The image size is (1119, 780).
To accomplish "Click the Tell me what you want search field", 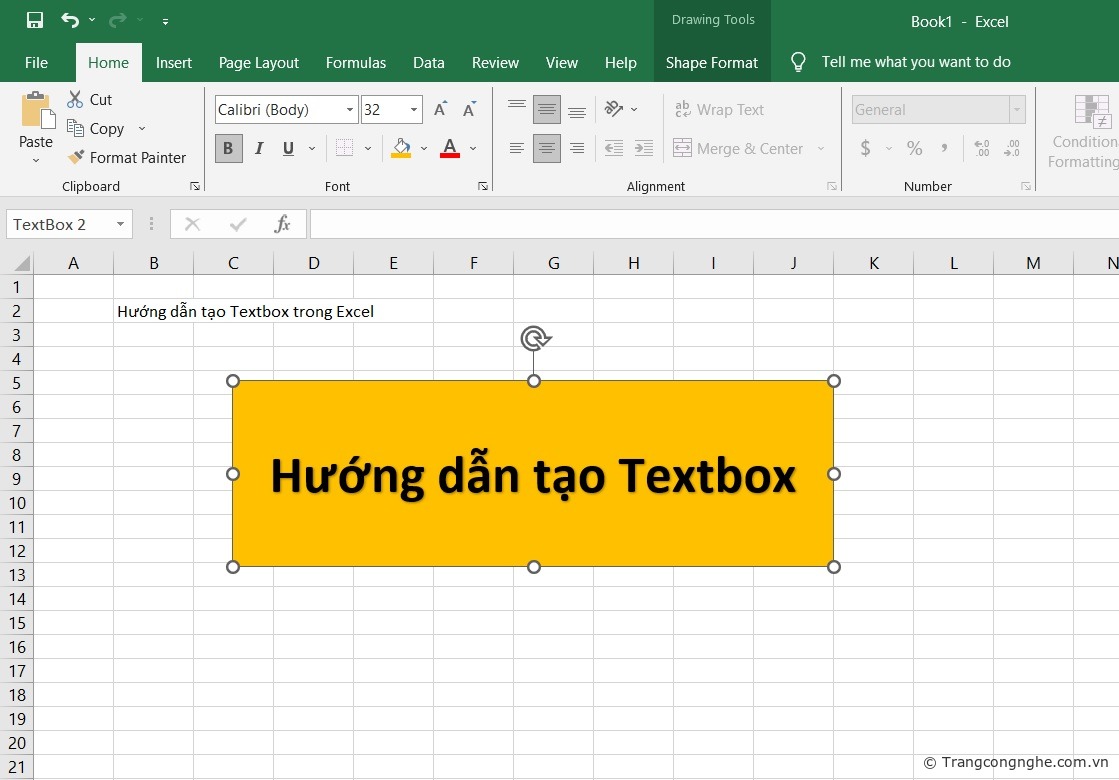I will pyautogui.click(x=915, y=62).
